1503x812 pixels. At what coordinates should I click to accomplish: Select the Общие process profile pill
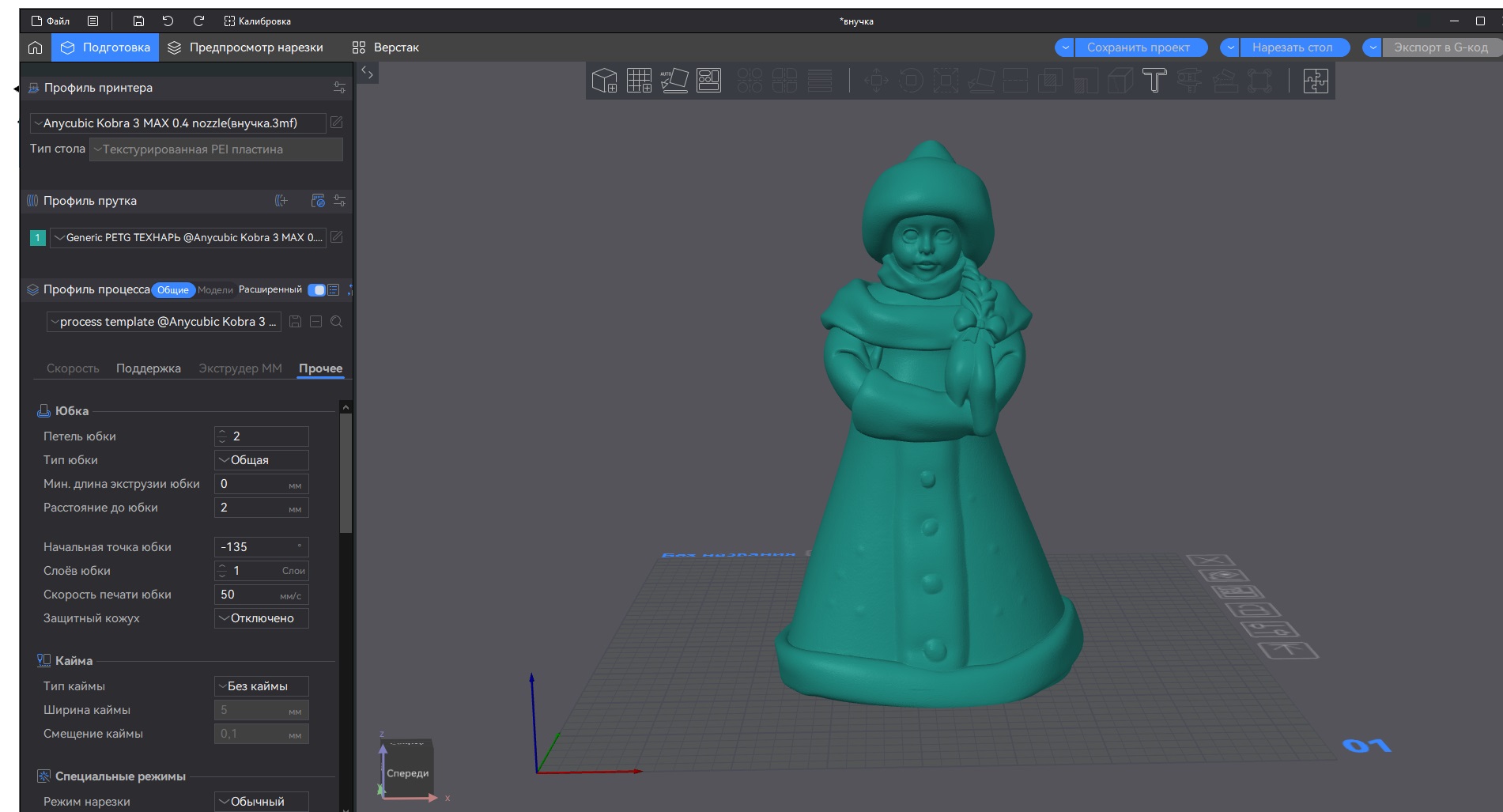click(172, 290)
